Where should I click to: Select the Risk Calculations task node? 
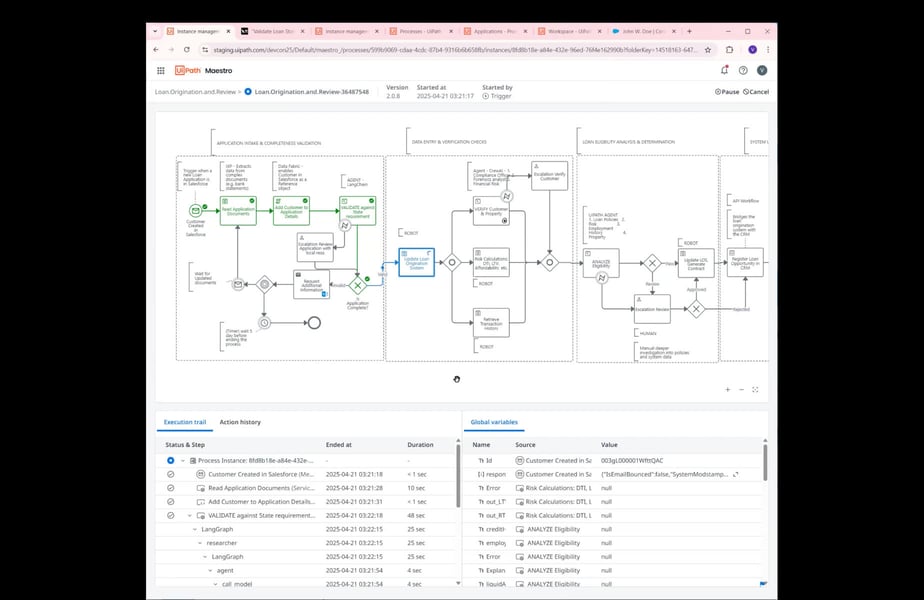click(x=491, y=262)
